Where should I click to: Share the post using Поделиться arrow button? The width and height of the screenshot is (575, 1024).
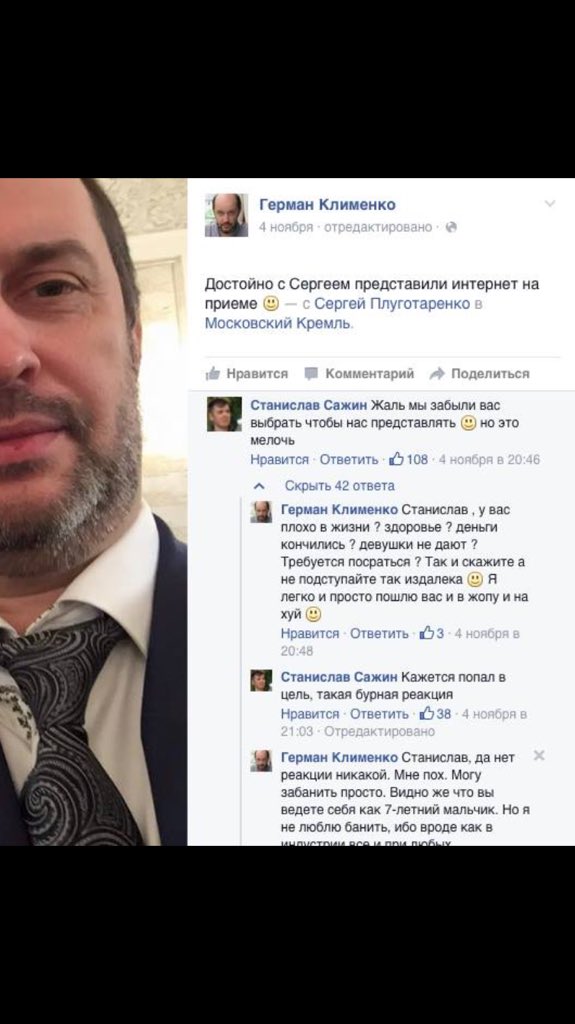point(479,374)
